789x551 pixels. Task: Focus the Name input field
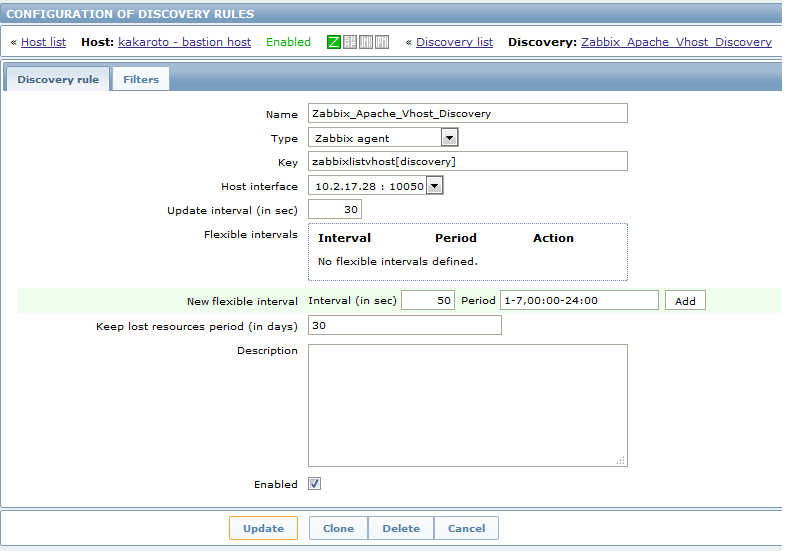click(x=468, y=113)
